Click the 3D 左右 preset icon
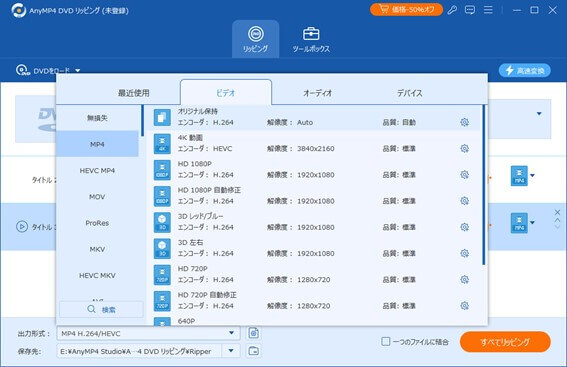The height and width of the screenshot is (367, 567). (x=162, y=248)
